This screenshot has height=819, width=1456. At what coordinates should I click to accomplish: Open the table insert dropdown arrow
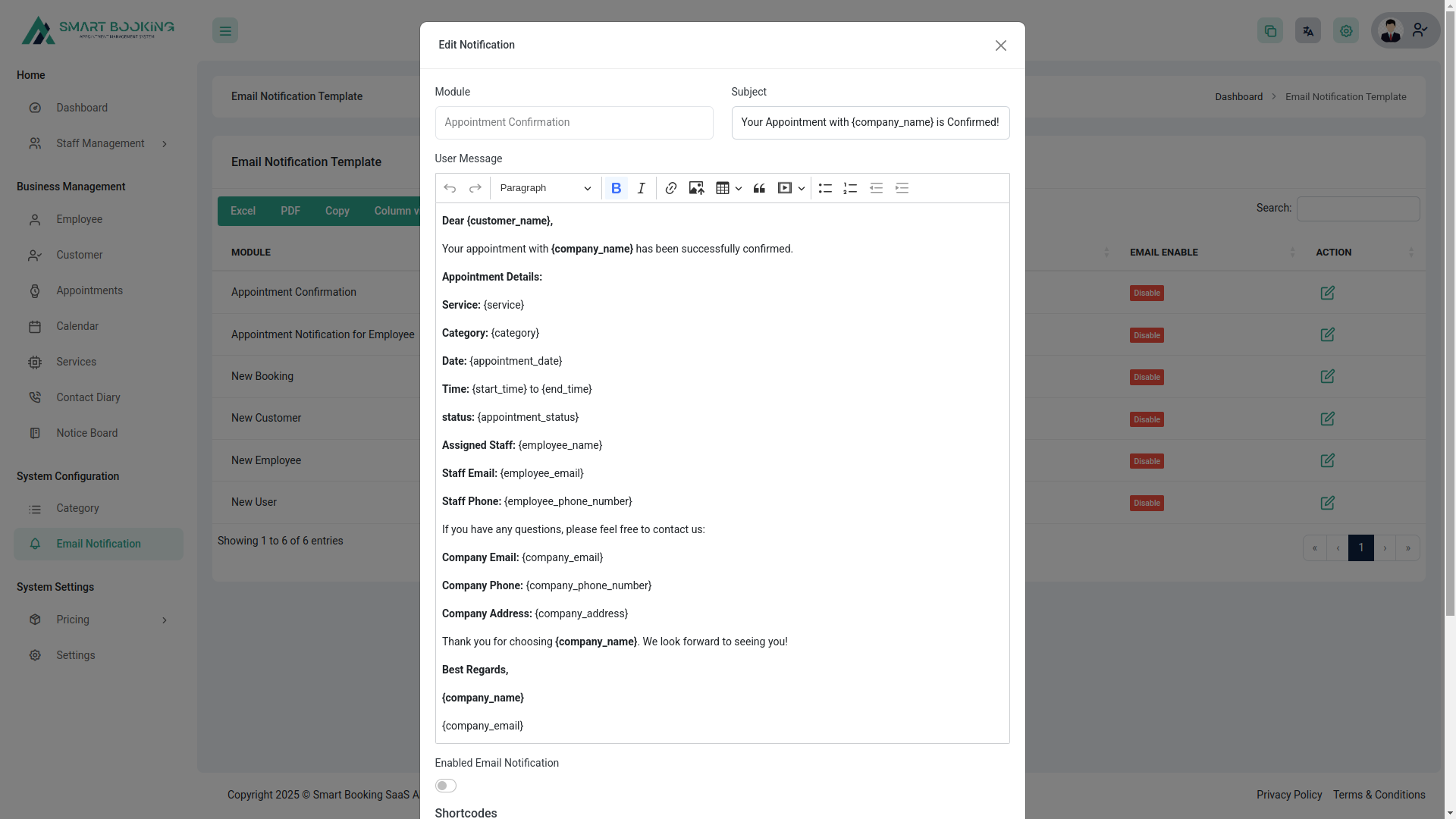tap(739, 188)
